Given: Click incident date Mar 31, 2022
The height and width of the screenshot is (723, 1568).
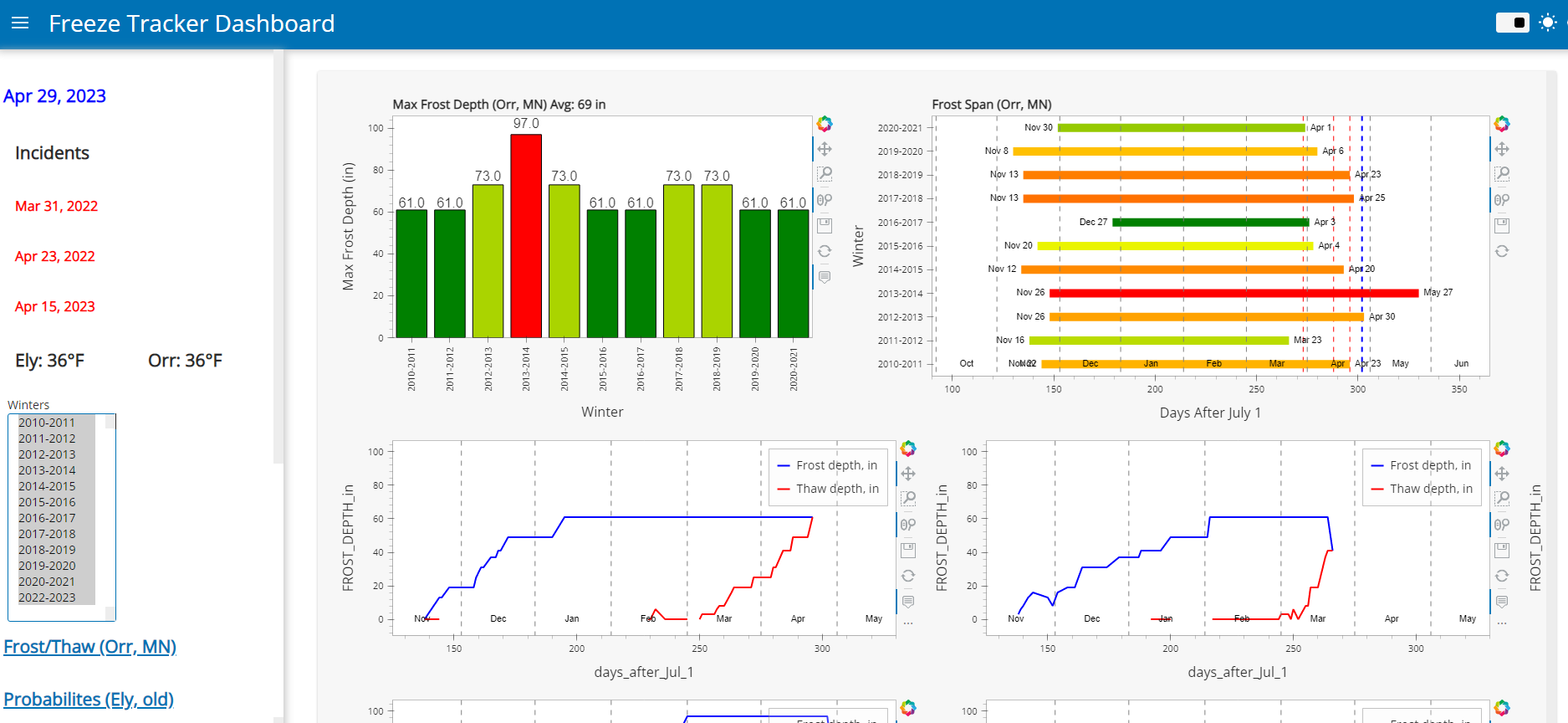Looking at the screenshot, I should pos(56,206).
